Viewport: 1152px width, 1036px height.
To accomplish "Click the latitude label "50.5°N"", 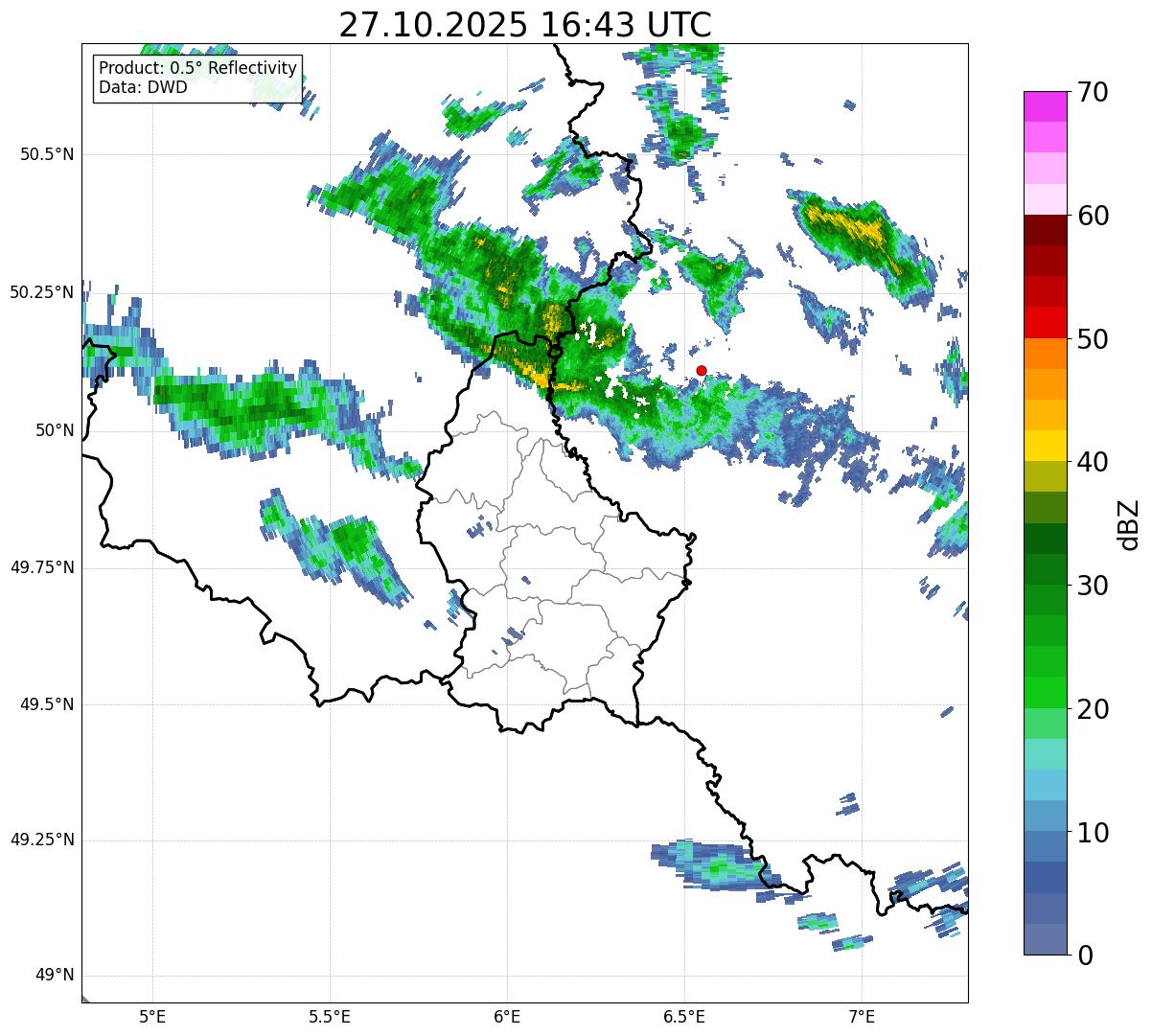I will point(46,154).
